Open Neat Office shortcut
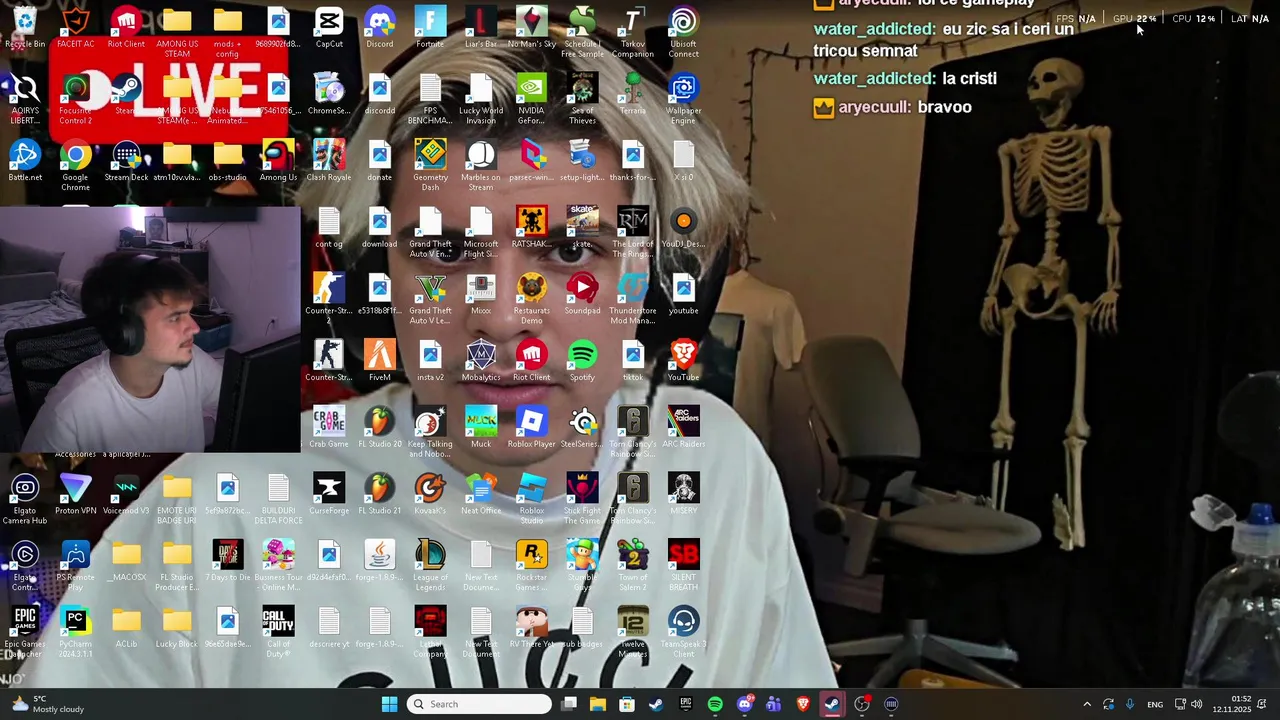Image resolution: width=1280 pixels, height=720 pixels. coord(481,494)
